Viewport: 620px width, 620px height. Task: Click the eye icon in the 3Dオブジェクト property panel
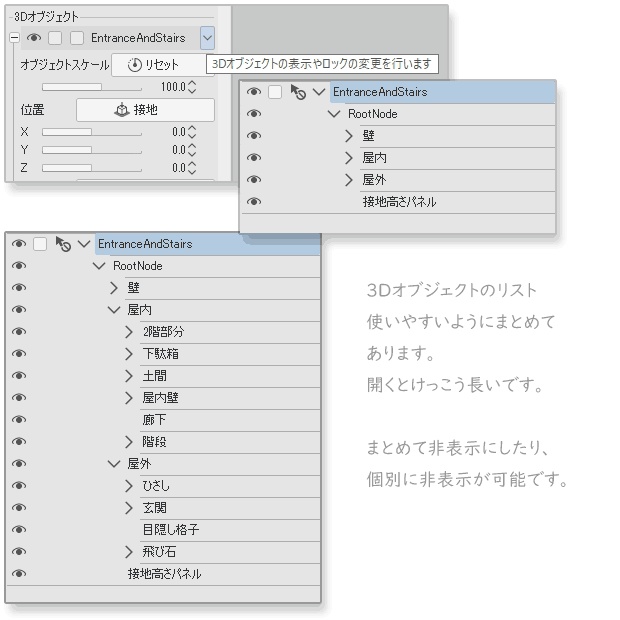(x=34, y=38)
